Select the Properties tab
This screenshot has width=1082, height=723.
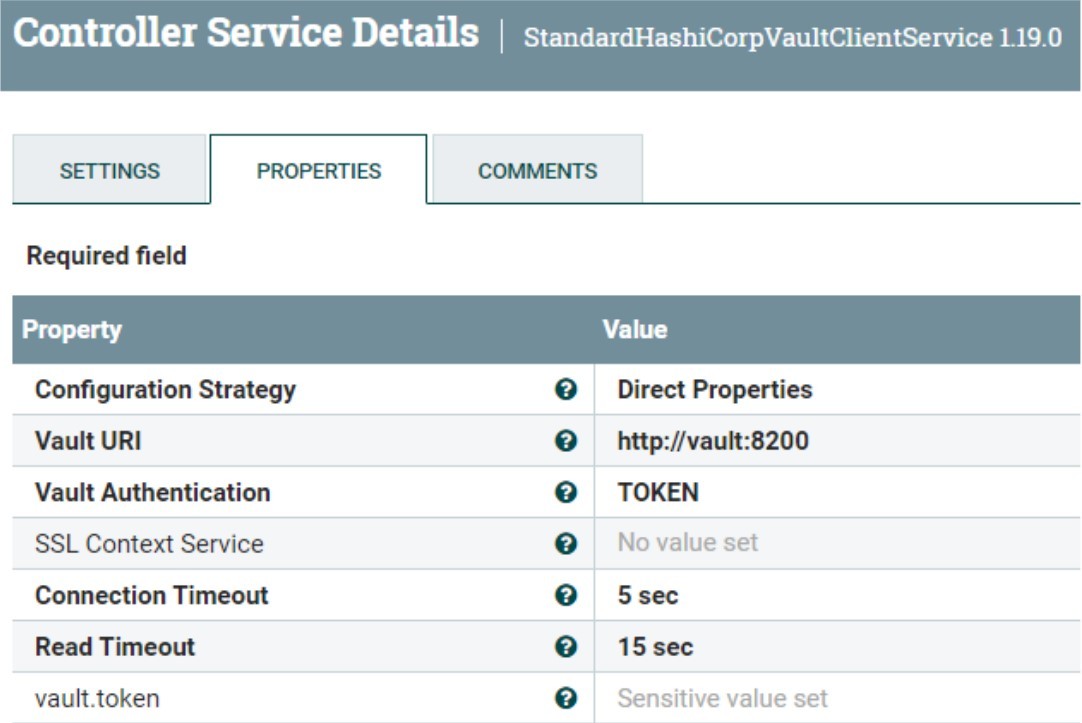(319, 170)
